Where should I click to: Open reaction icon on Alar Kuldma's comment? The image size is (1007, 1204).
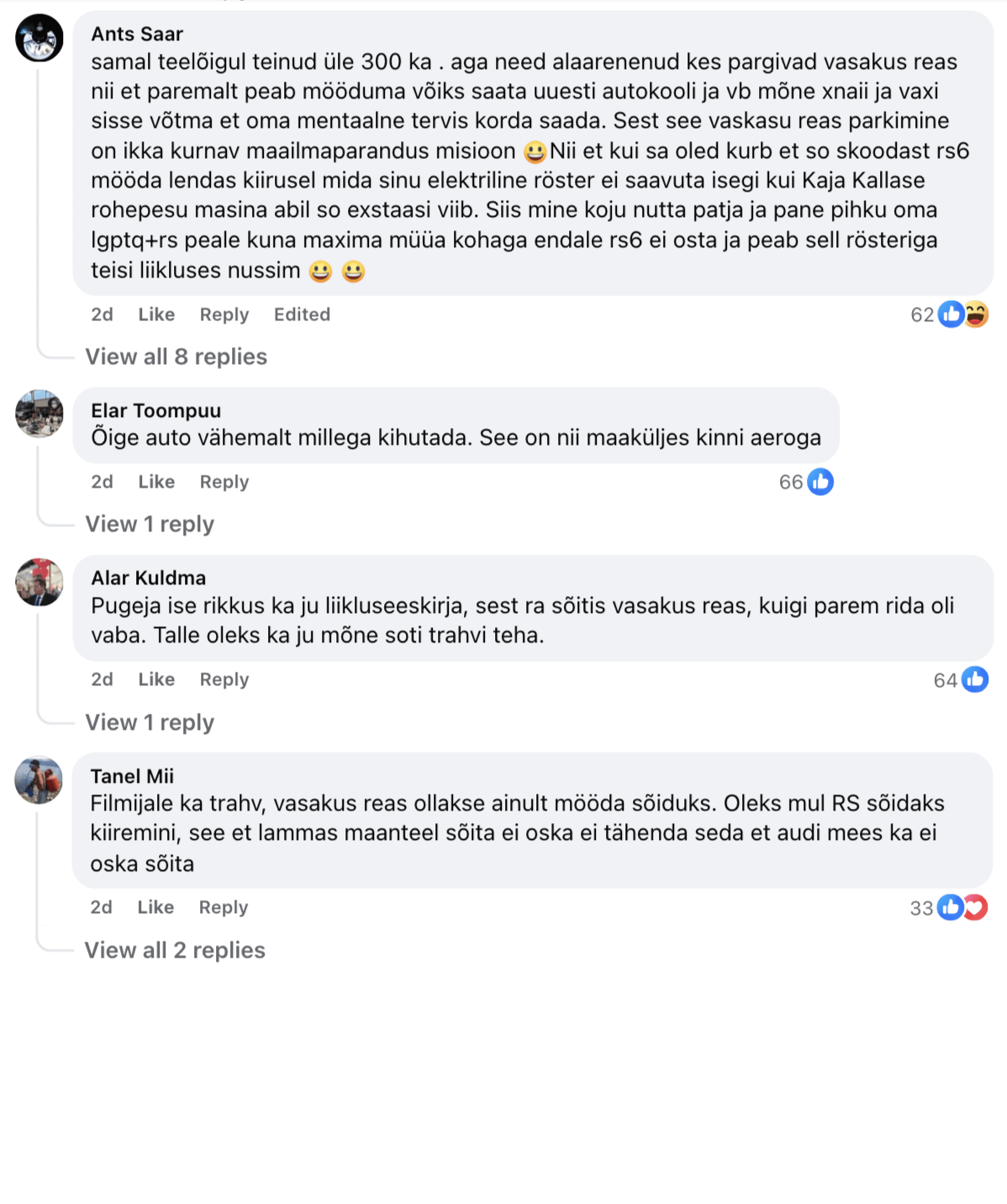point(974,679)
